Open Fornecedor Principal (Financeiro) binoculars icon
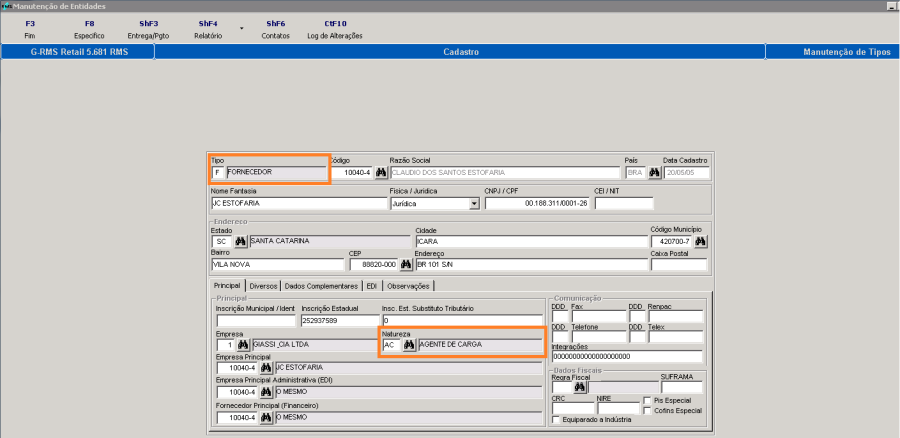 266,417
